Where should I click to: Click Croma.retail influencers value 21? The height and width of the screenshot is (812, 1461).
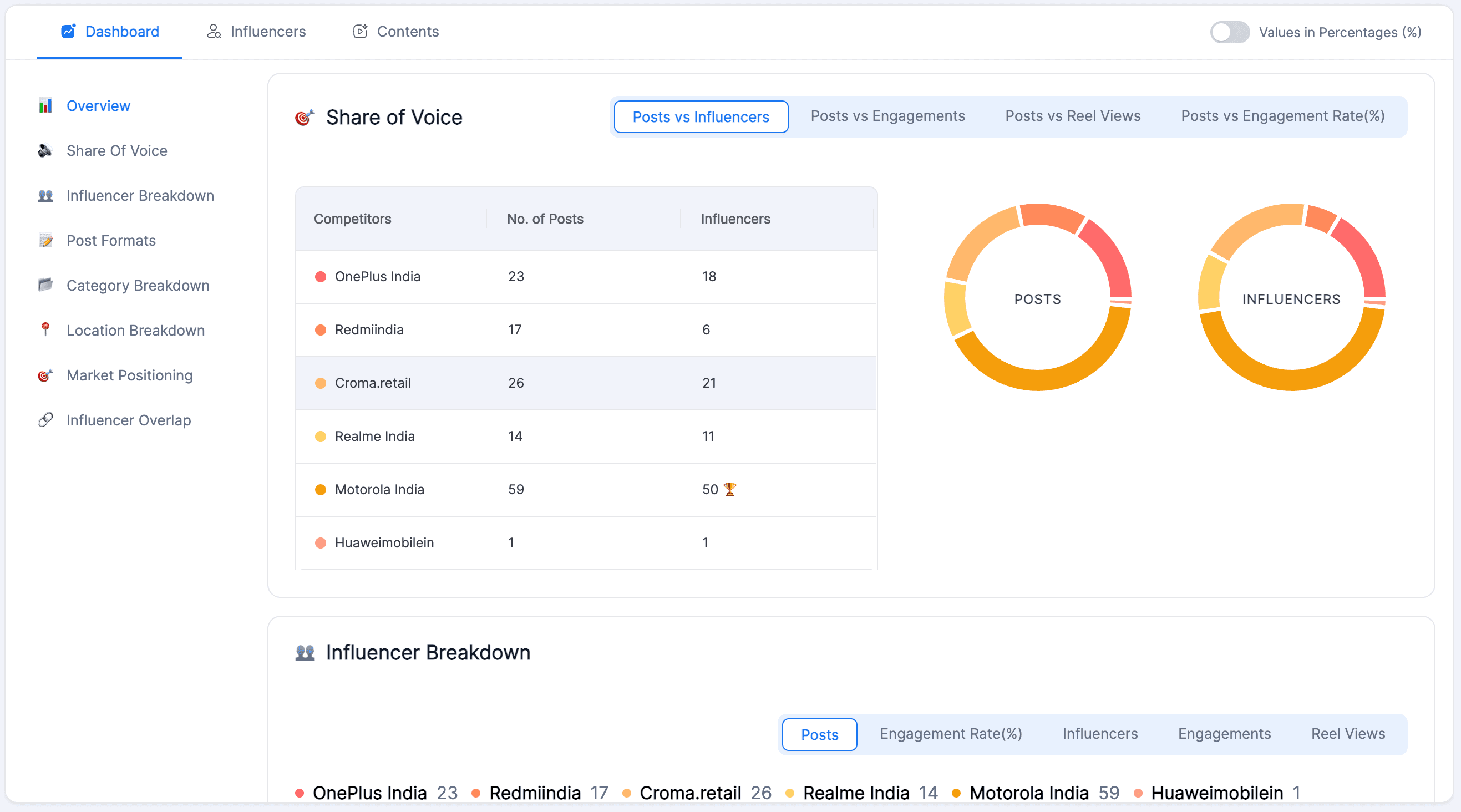click(709, 383)
